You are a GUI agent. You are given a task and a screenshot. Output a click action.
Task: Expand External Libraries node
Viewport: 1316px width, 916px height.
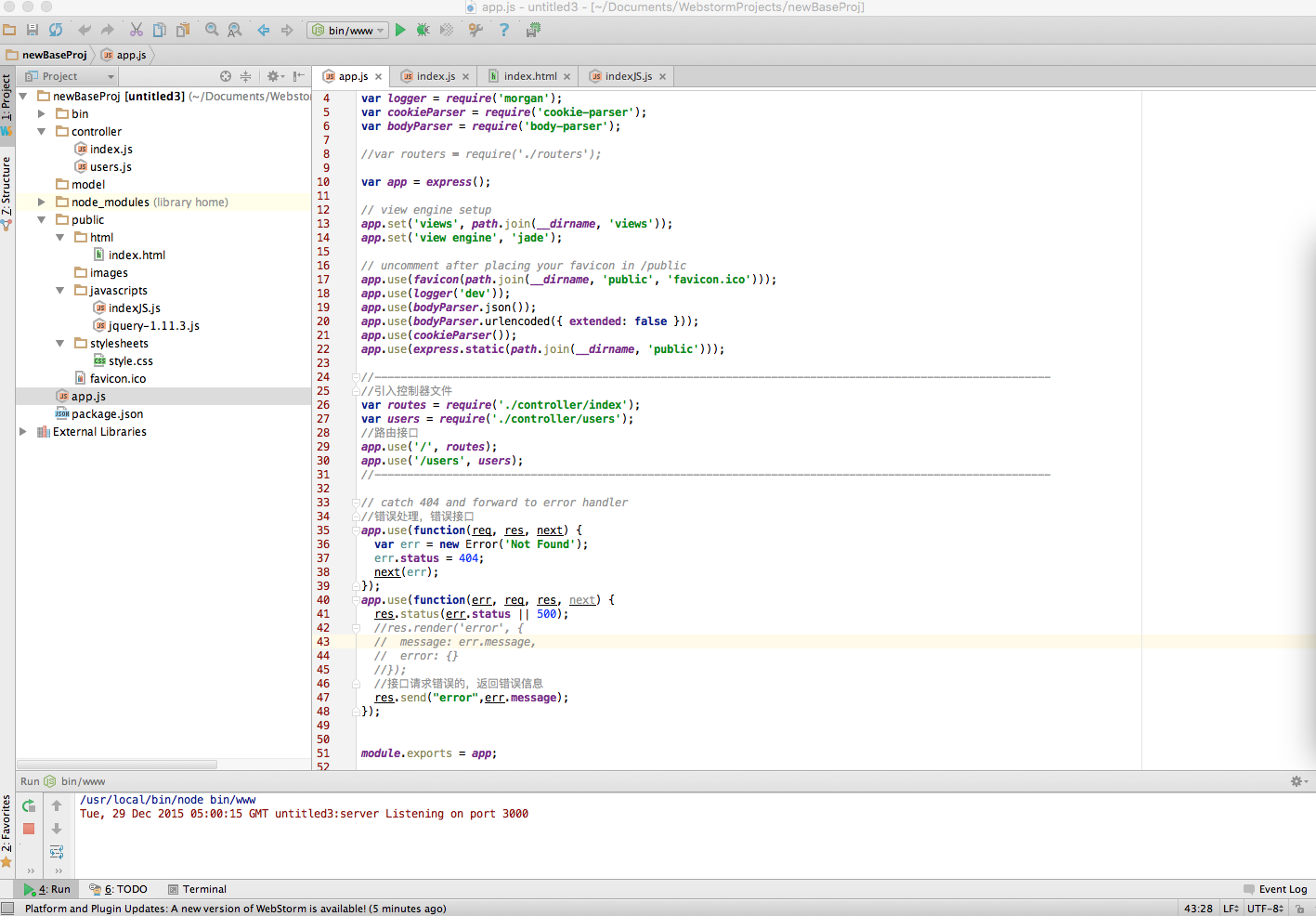click(22, 431)
